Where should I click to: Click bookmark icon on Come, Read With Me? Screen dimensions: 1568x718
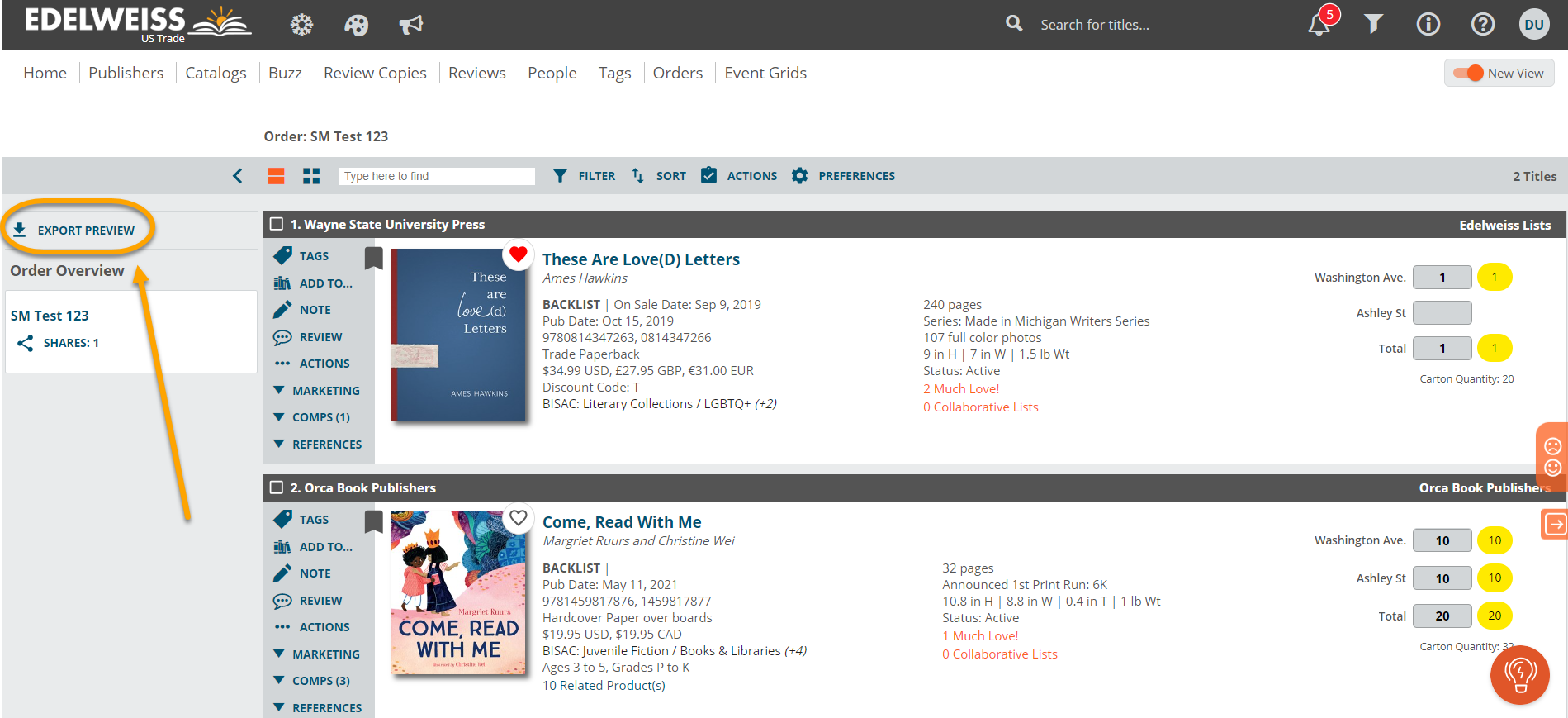[x=373, y=522]
